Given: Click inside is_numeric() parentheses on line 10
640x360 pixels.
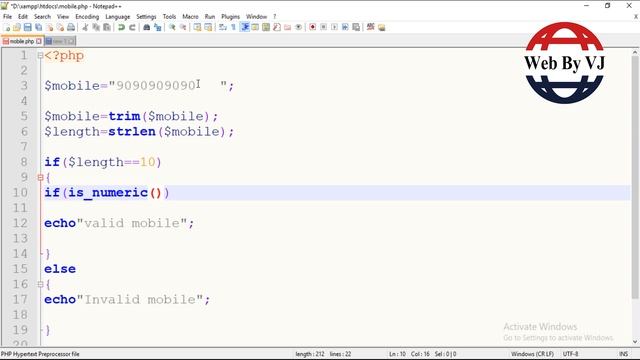Looking at the screenshot, I should click(x=156, y=193).
